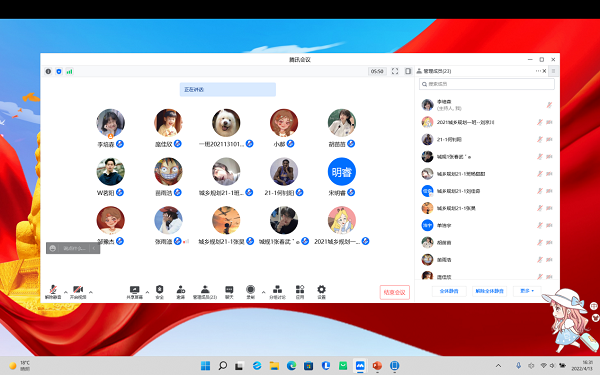The image size is (600, 375).
Task: Click the search members input field
Action: 487,84
